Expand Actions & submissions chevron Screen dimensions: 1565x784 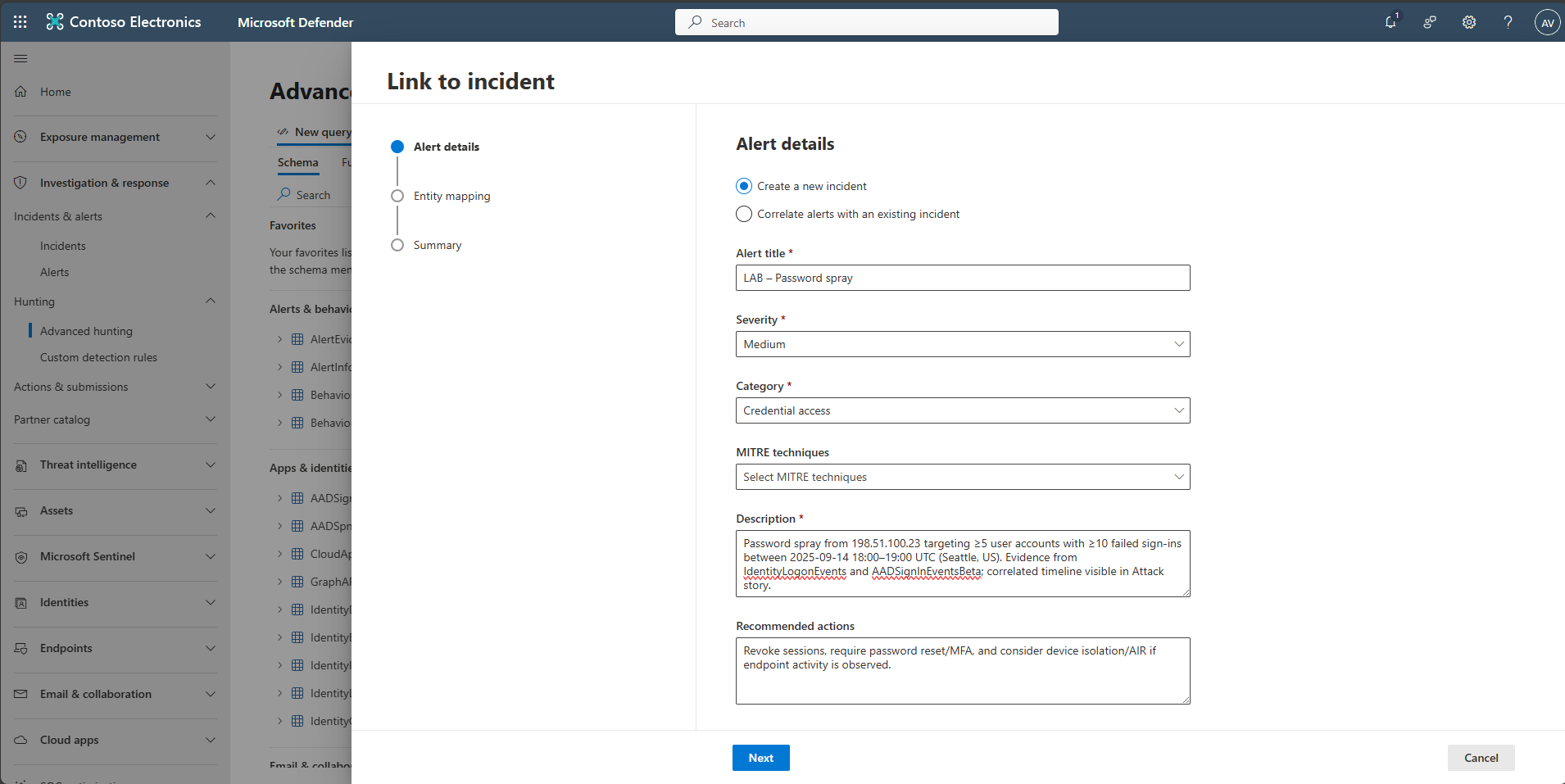pos(211,386)
